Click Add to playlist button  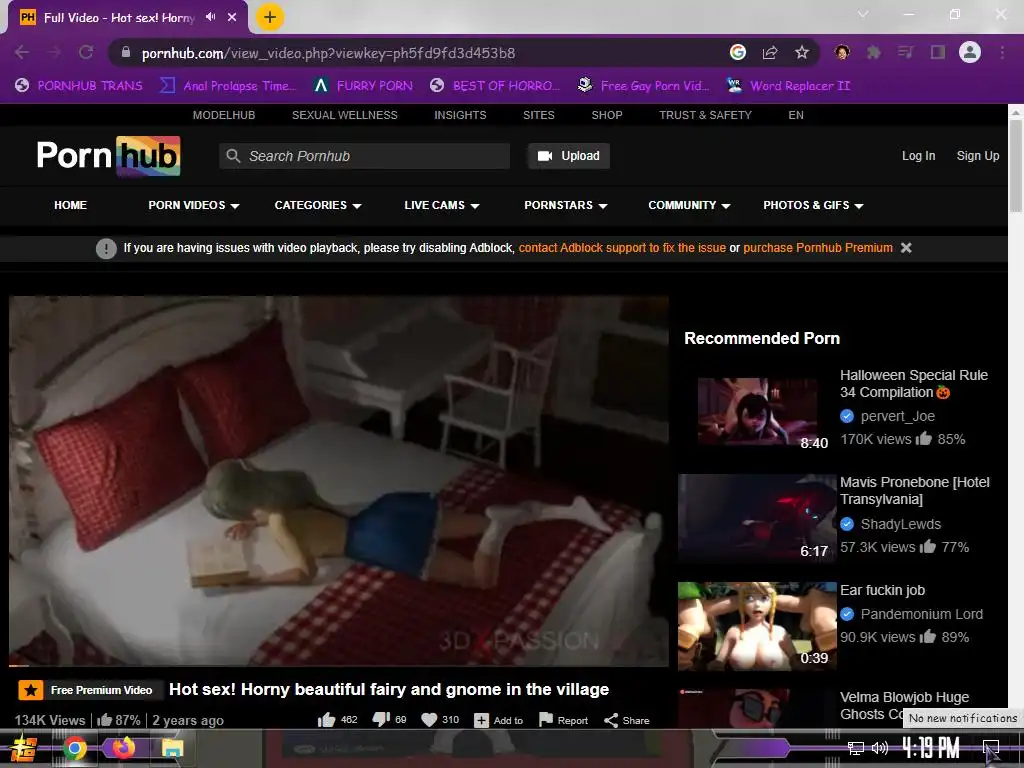click(x=498, y=720)
